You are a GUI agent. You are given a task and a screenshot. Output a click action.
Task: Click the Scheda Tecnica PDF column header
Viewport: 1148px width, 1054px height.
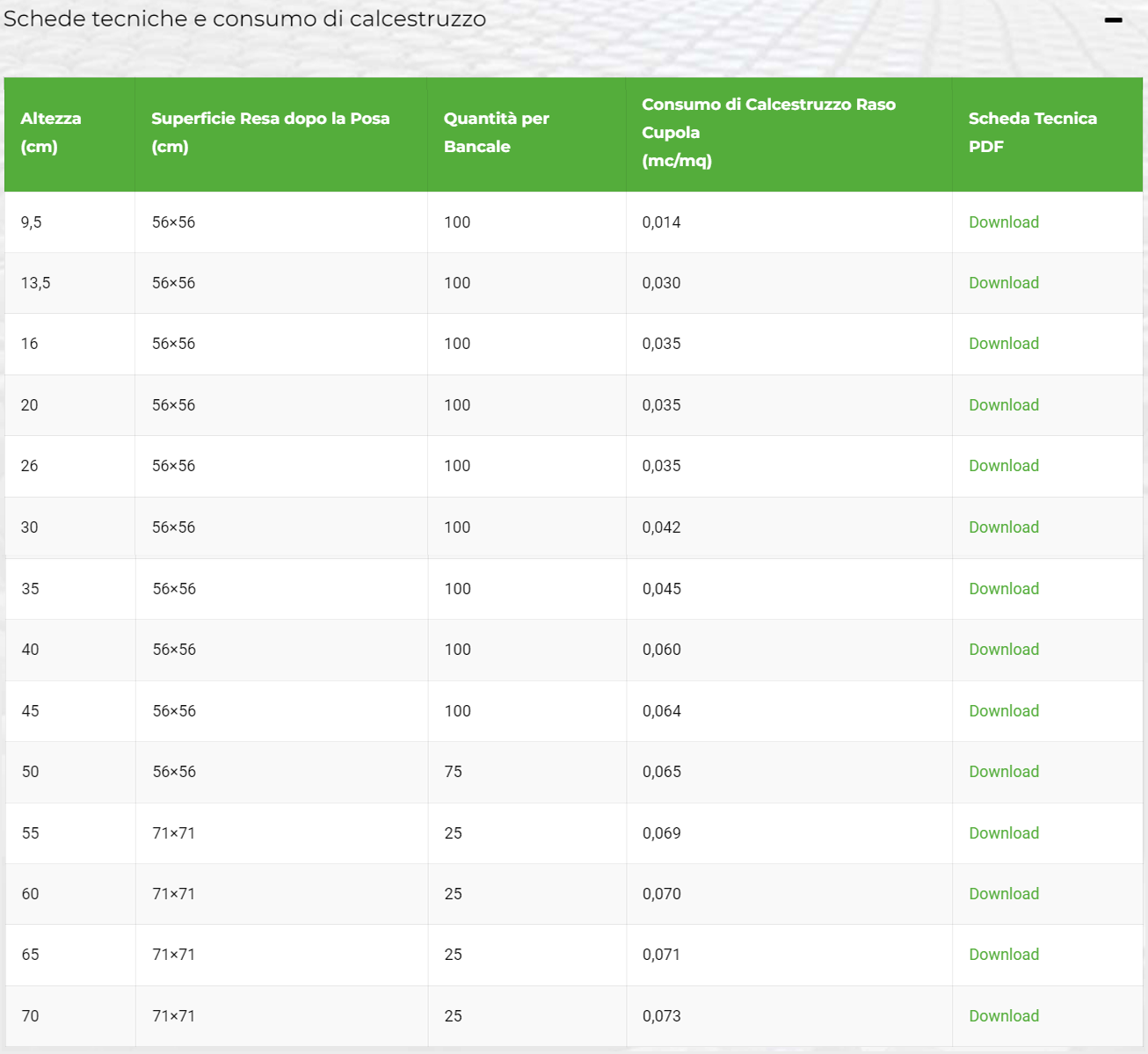(x=1032, y=133)
